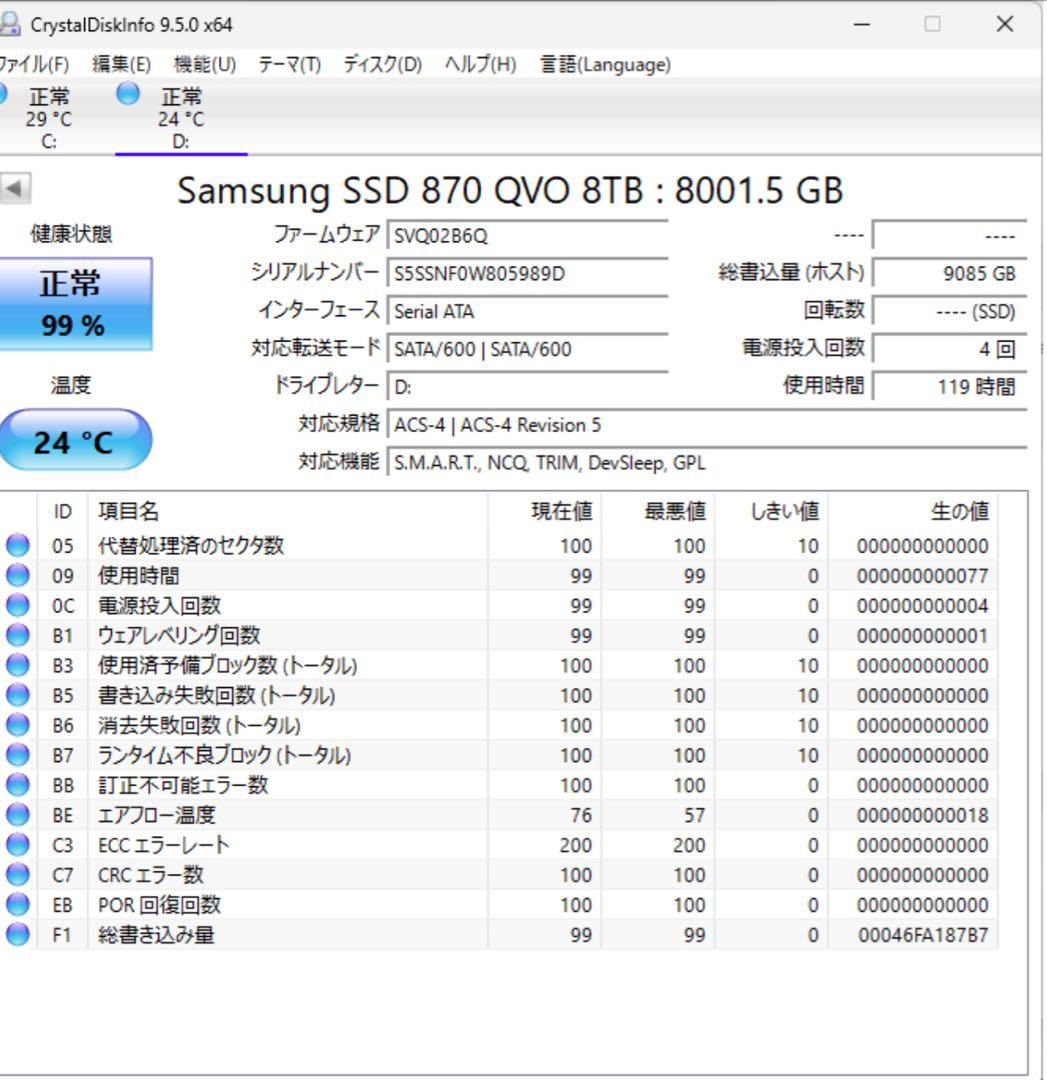Click the status indicator for 代替処理済のセクタ数
Viewport: 1047px width, 1080px height.
(x=20, y=545)
